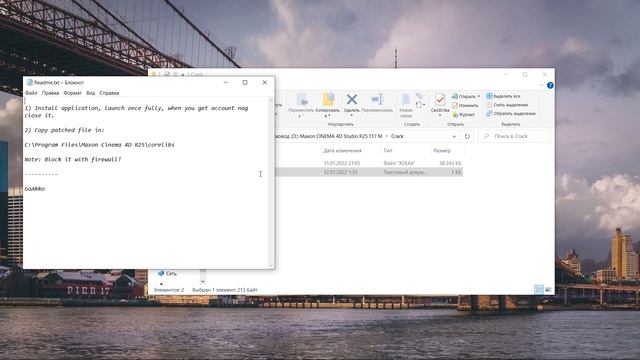Viewport: 640px width, 360px height.
Task: Open the new item dropdown beside Новая папка
Action: [x=420, y=105]
